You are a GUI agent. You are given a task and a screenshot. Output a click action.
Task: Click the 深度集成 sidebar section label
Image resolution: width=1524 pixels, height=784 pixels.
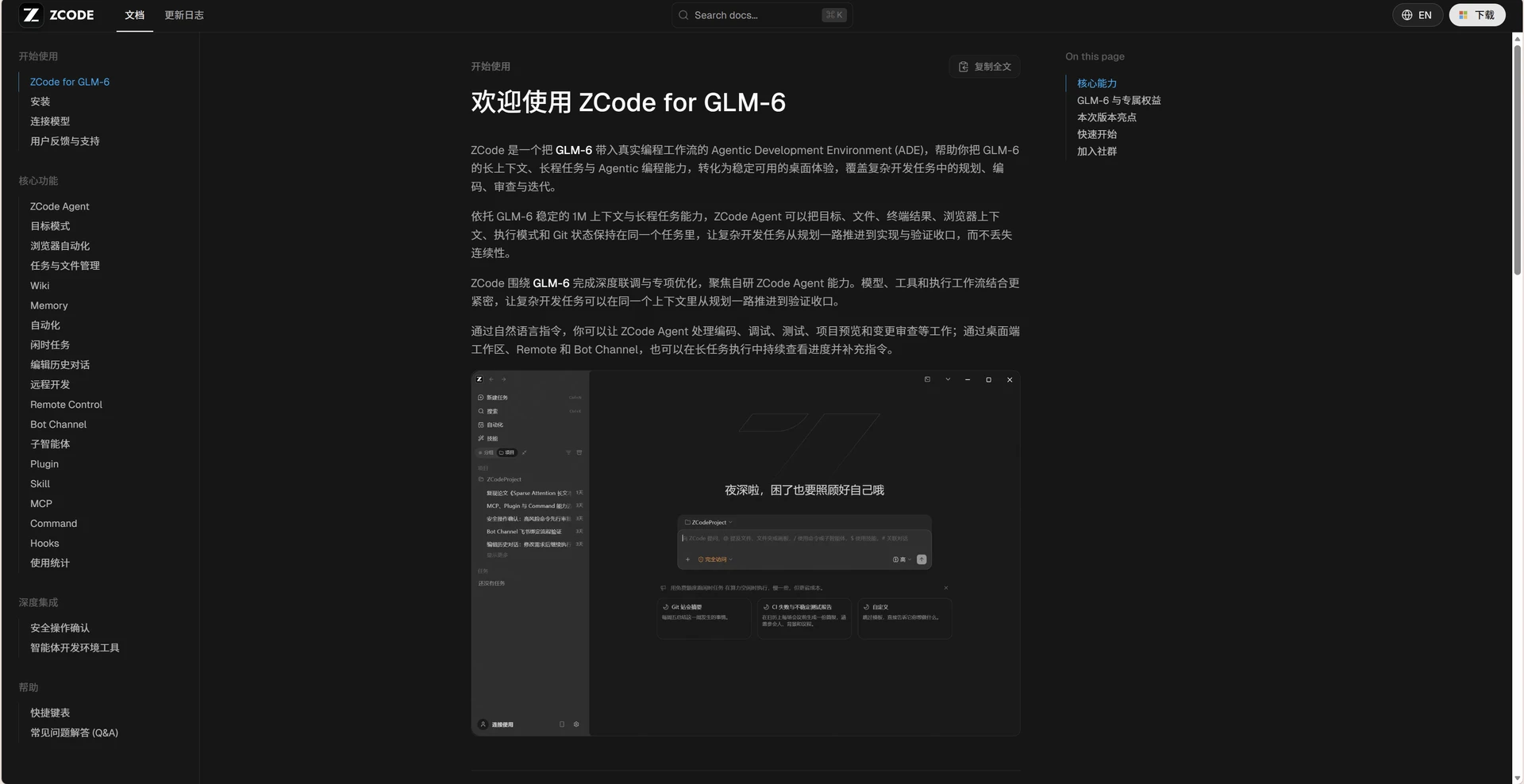click(38, 603)
